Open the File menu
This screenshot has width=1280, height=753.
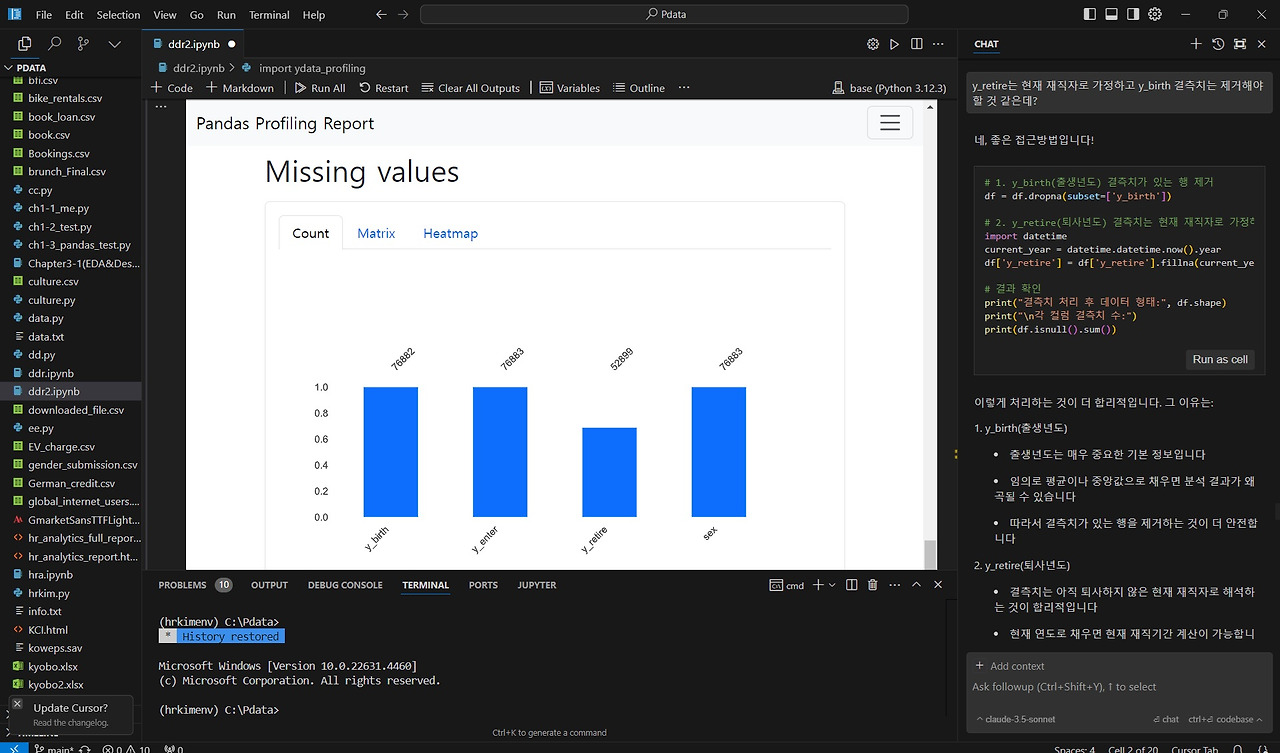pos(43,15)
